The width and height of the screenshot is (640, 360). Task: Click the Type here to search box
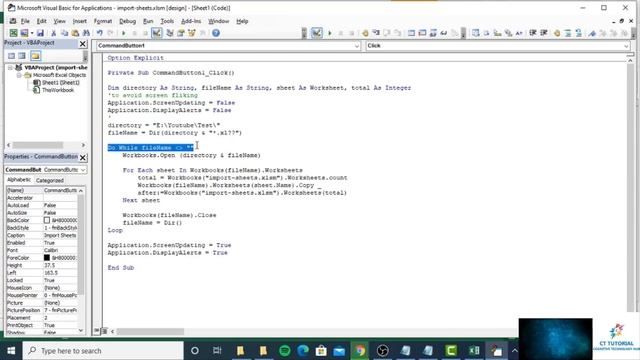tap(103, 351)
